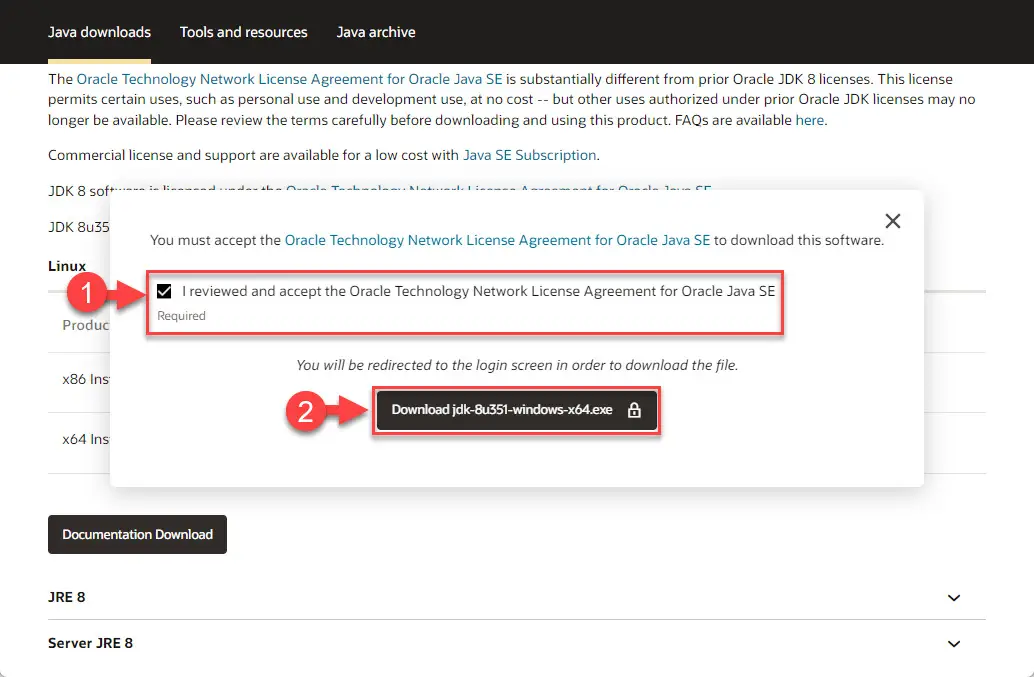
Task: Open the Server JRE 8 heading row
Action: [x=91, y=643]
